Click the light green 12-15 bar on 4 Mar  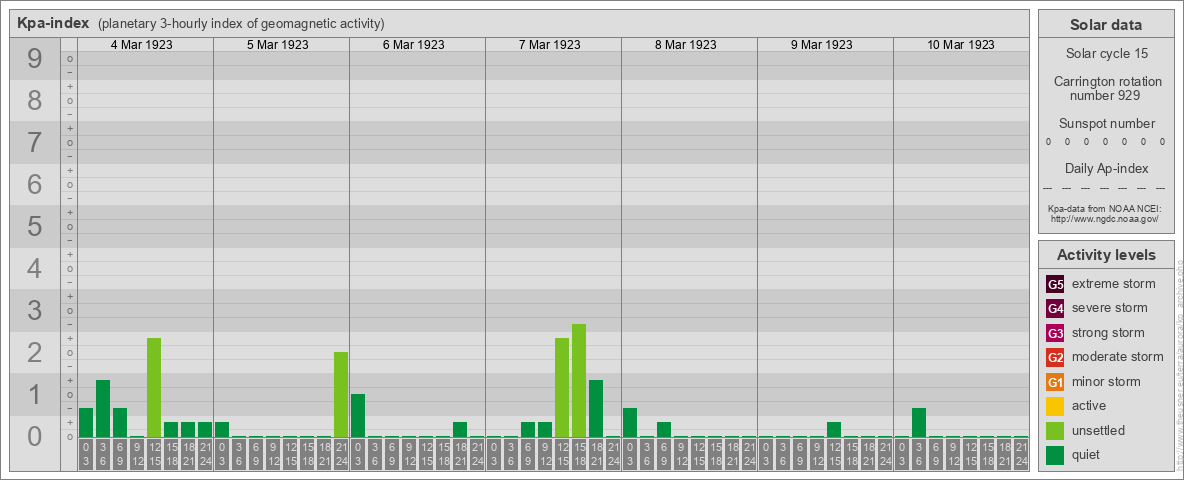[154, 387]
